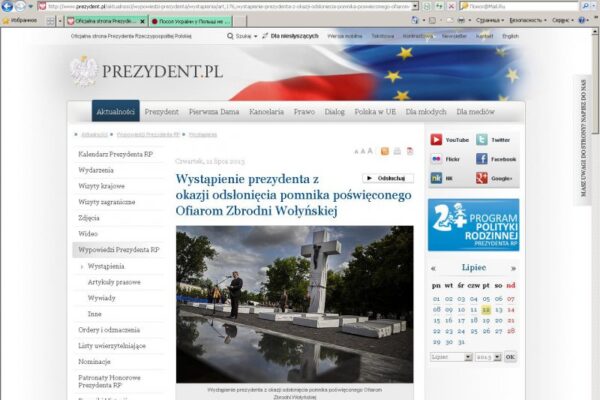Click the browser Back arrow button
Image resolution: width=600 pixels, height=400 pixels.
click(7, 6)
